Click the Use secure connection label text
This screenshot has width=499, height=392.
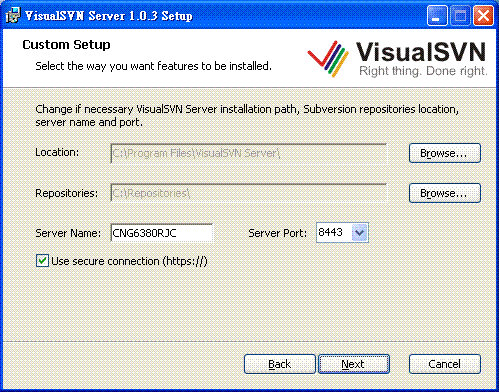coord(129,261)
